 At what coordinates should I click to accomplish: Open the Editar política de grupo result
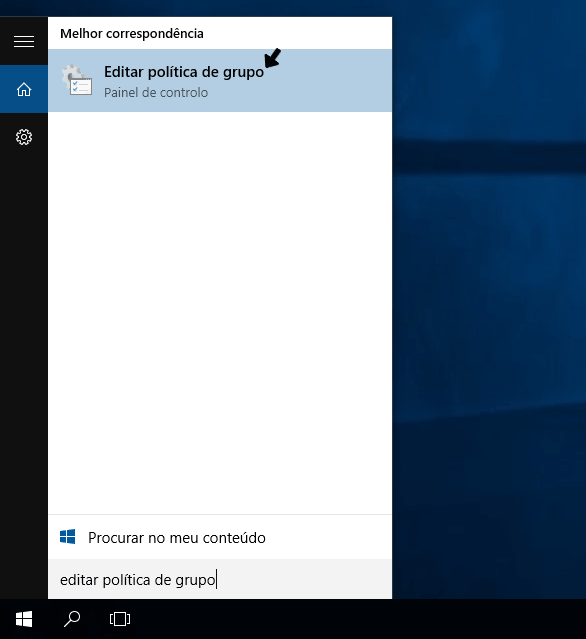(x=220, y=80)
